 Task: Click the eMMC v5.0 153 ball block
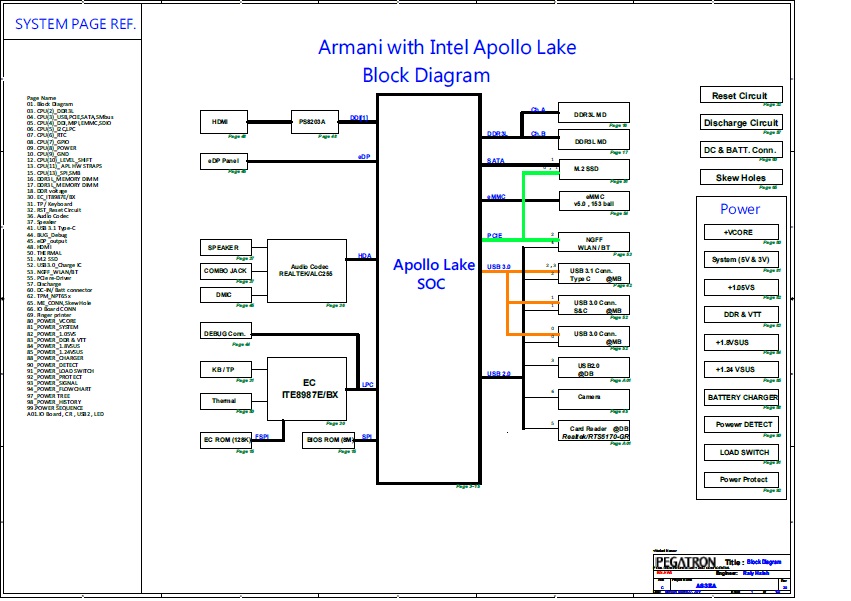[594, 200]
